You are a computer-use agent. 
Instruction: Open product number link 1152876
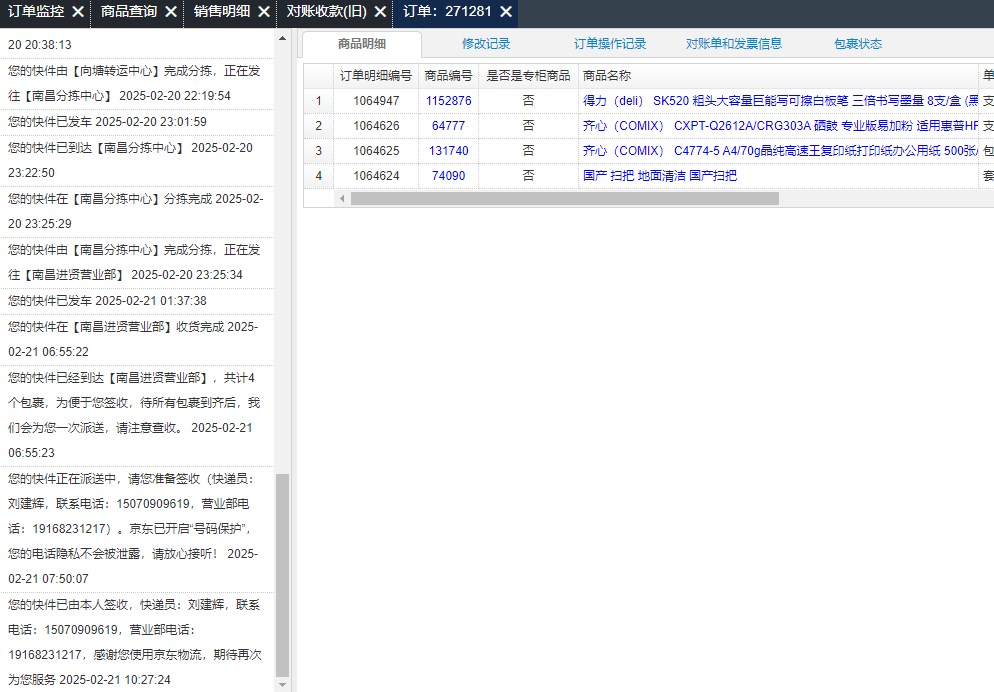(x=448, y=101)
